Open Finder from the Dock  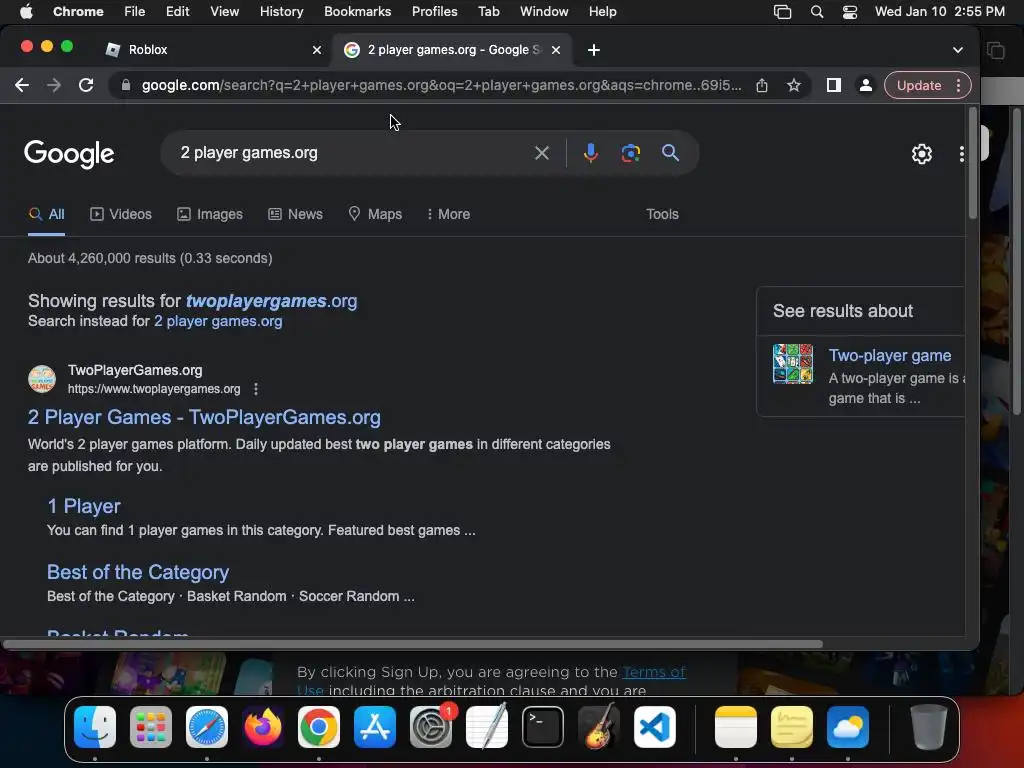coord(95,727)
